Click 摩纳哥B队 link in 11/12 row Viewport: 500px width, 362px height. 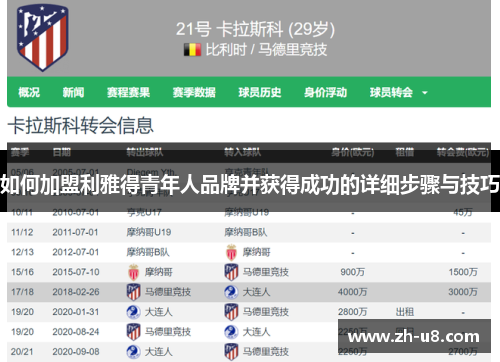pos(246,232)
